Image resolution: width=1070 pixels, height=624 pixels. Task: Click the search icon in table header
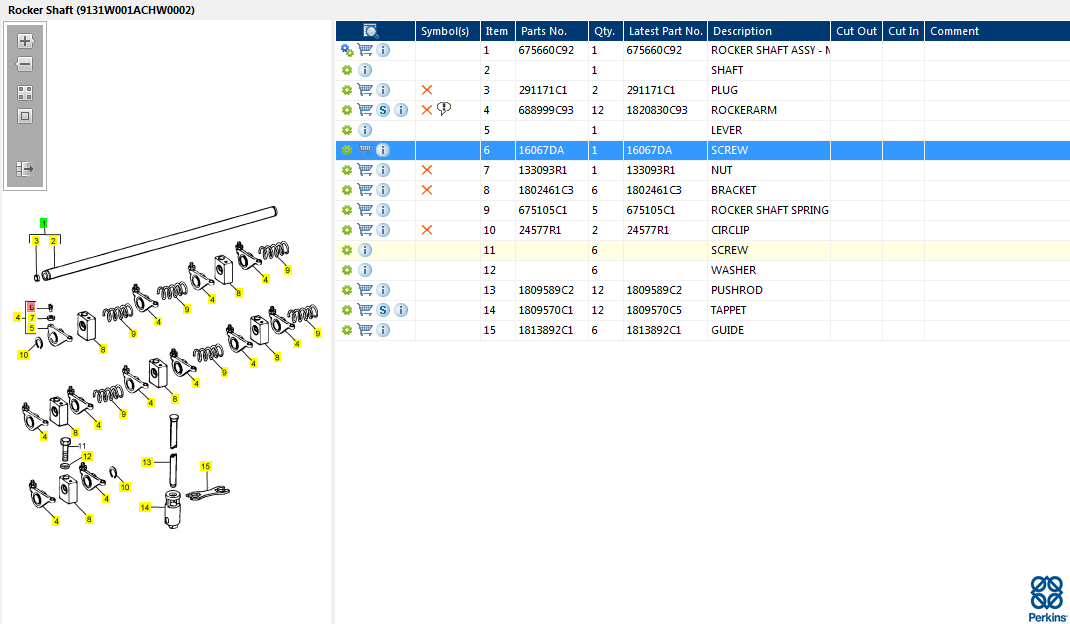(x=371, y=31)
